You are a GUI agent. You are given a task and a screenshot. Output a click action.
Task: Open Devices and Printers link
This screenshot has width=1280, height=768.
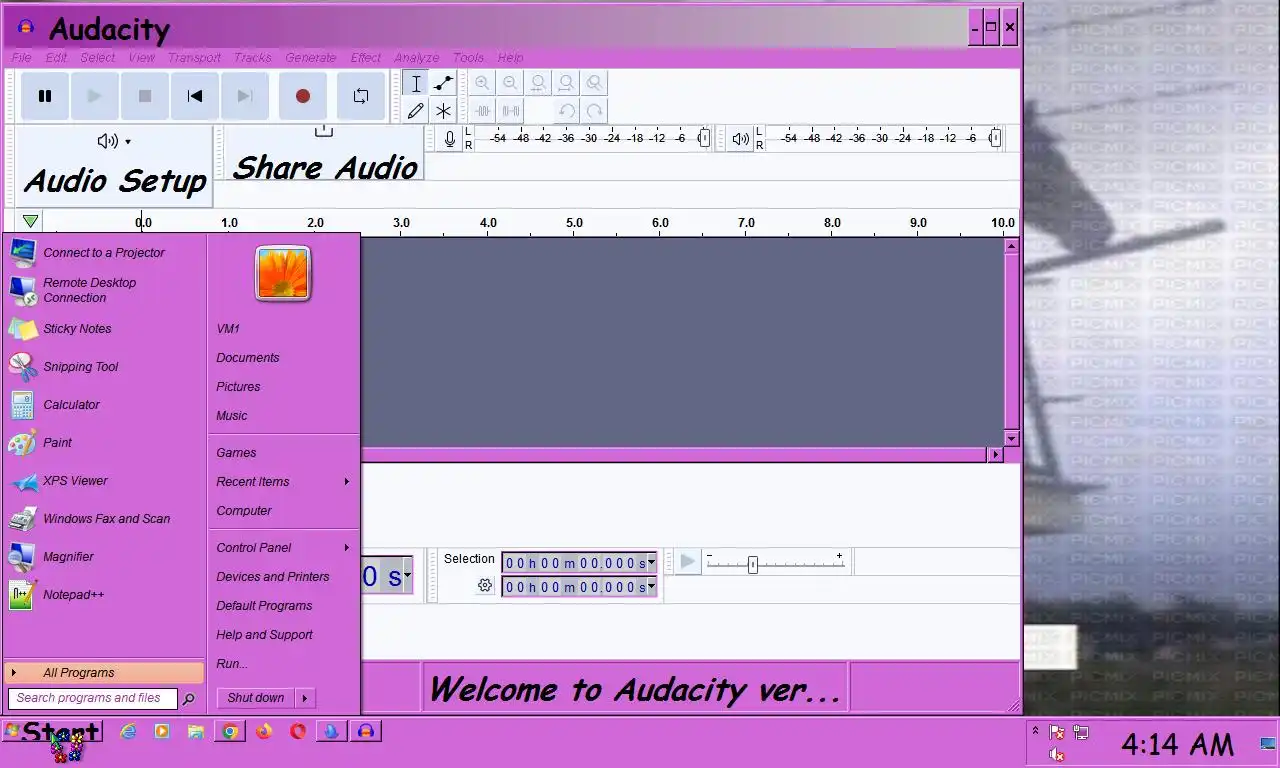click(x=273, y=577)
